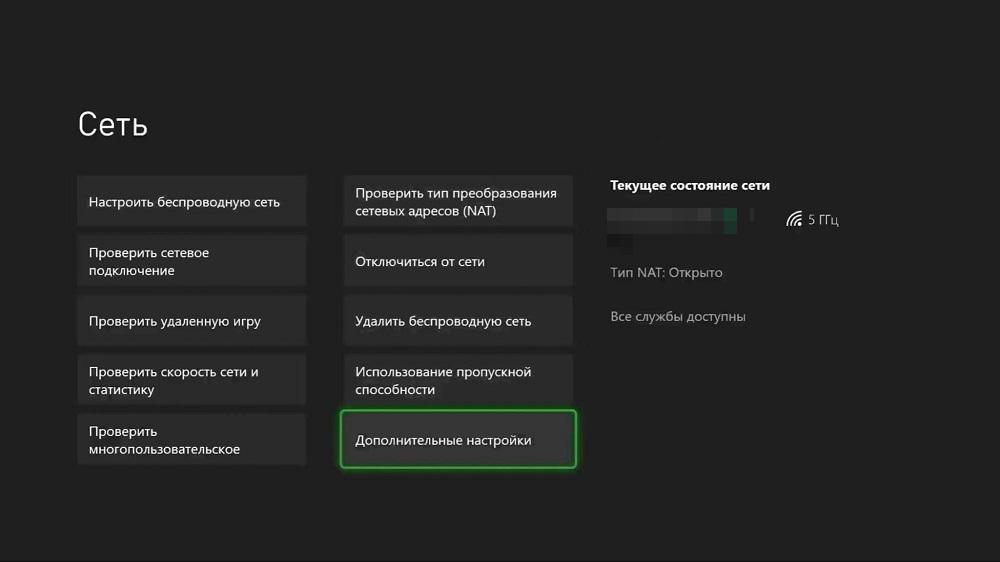This screenshot has width=1000, height=562.
Task: Click the Тип NAT: Открыто status
Action: click(x=666, y=272)
